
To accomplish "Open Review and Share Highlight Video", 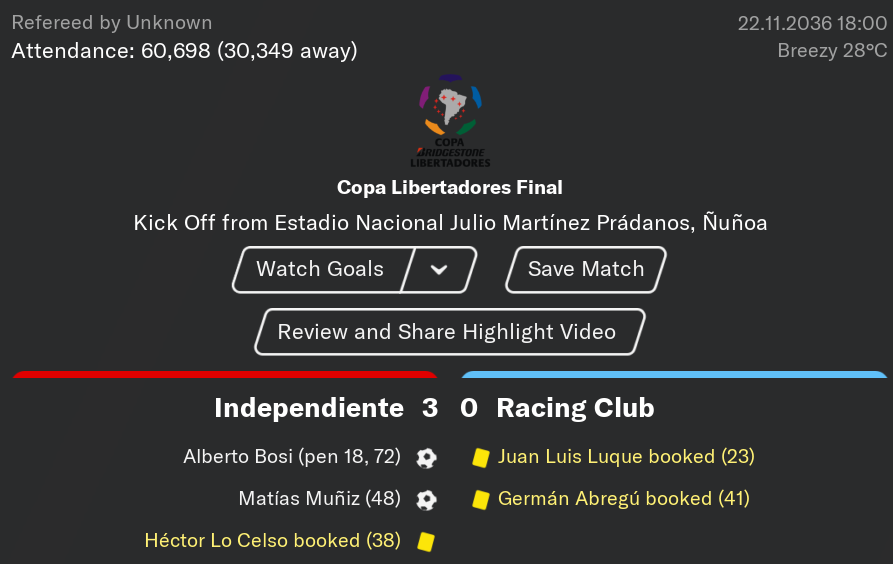I will 450,332.
